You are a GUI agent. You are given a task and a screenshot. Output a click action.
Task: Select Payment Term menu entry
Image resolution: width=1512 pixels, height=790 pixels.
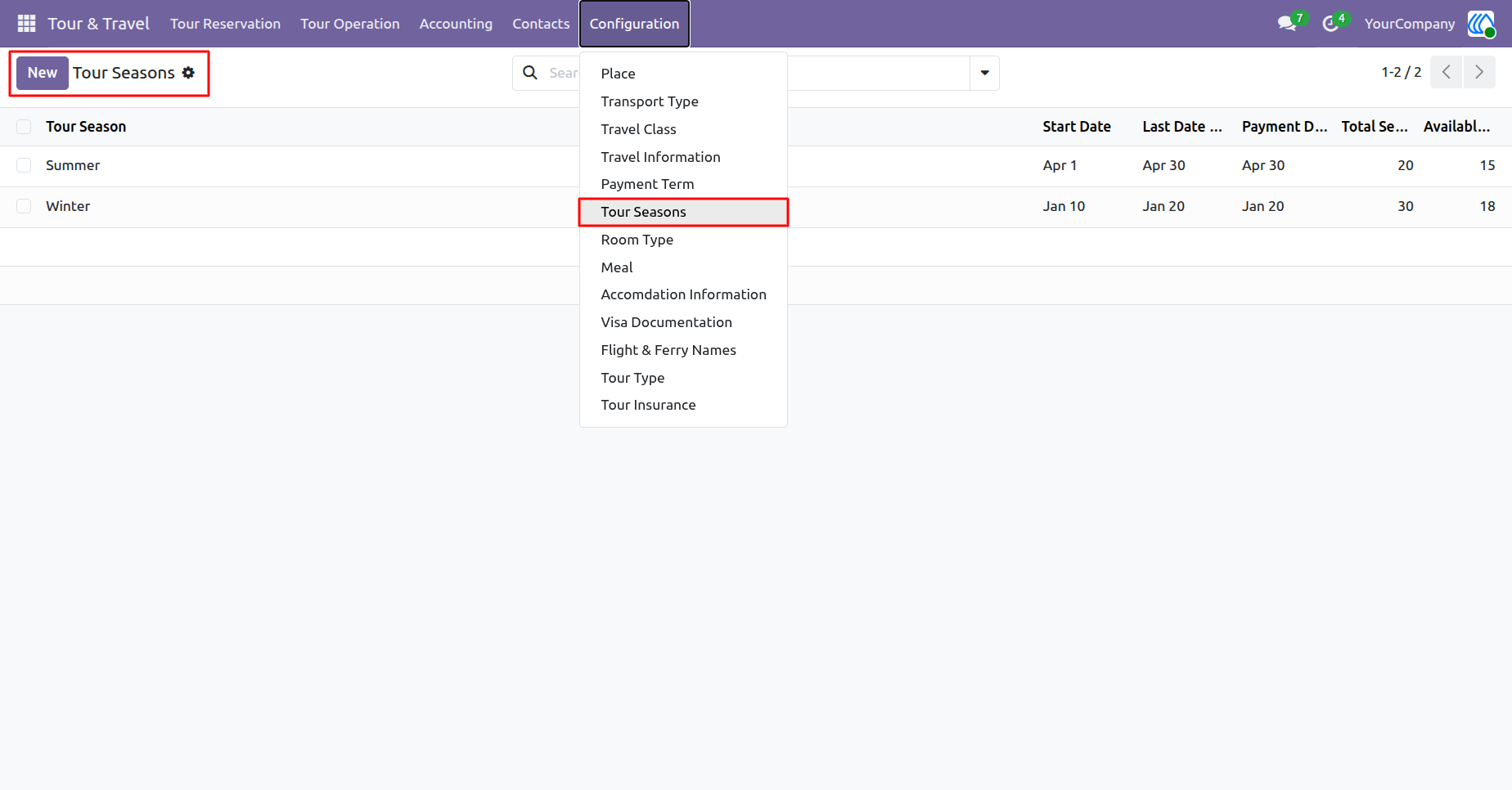pos(683,184)
